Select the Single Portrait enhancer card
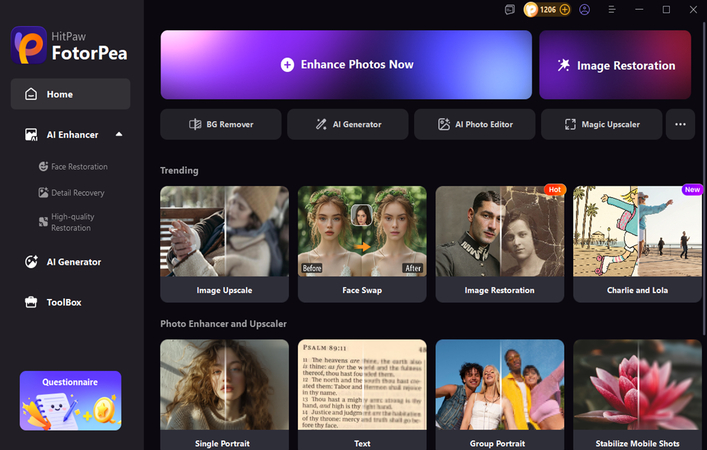The height and width of the screenshot is (450, 707). (x=225, y=395)
